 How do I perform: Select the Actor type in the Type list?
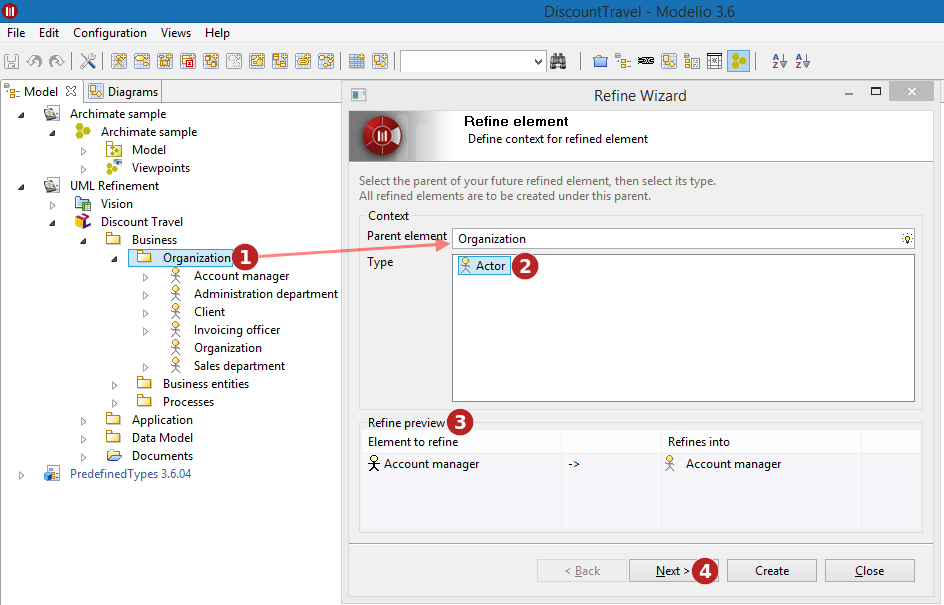point(483,265)
